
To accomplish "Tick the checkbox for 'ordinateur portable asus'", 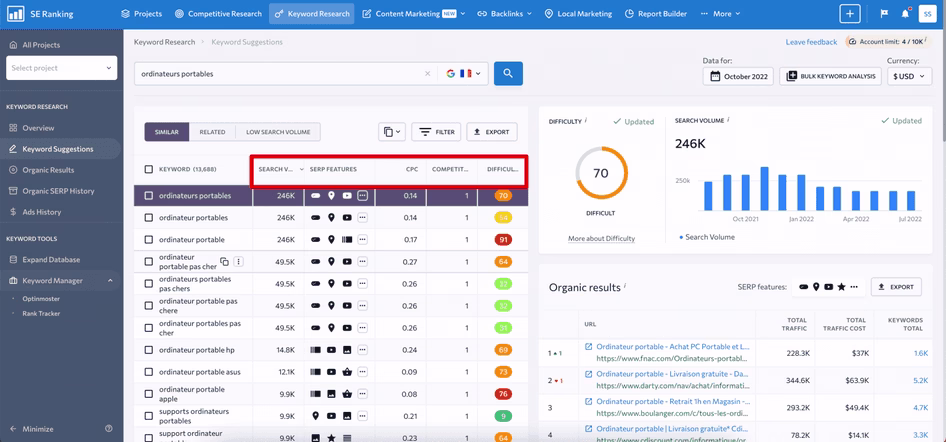I will [x=149, y=372].
